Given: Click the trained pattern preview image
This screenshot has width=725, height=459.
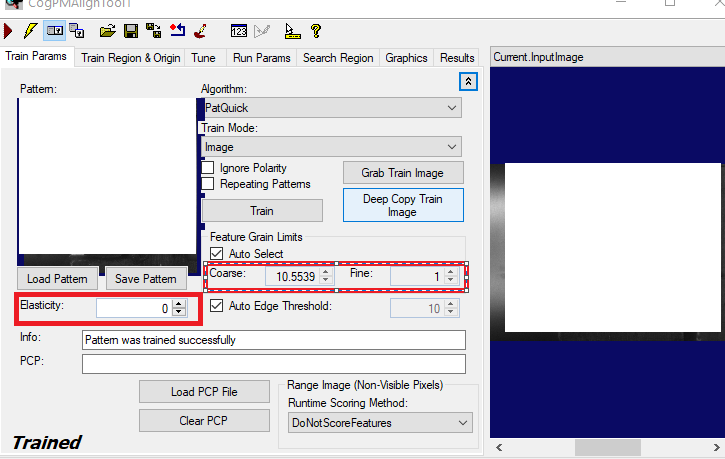Looking at the screenshot, I should point(108,182).
